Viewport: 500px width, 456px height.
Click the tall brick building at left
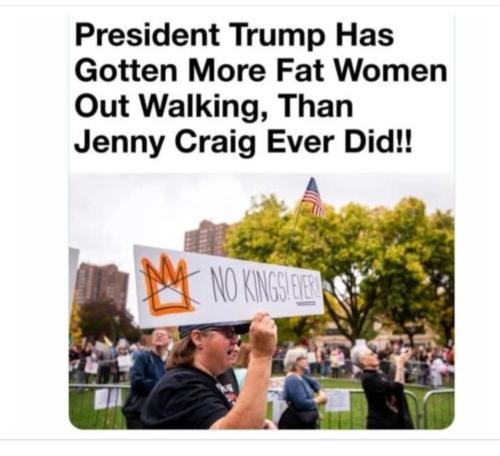[100, 287]
